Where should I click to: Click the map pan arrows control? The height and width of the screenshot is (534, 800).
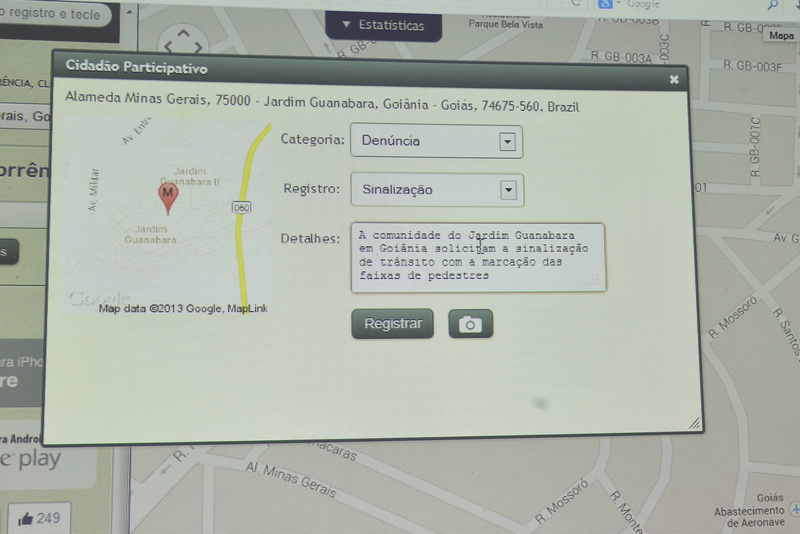(182, 45)
